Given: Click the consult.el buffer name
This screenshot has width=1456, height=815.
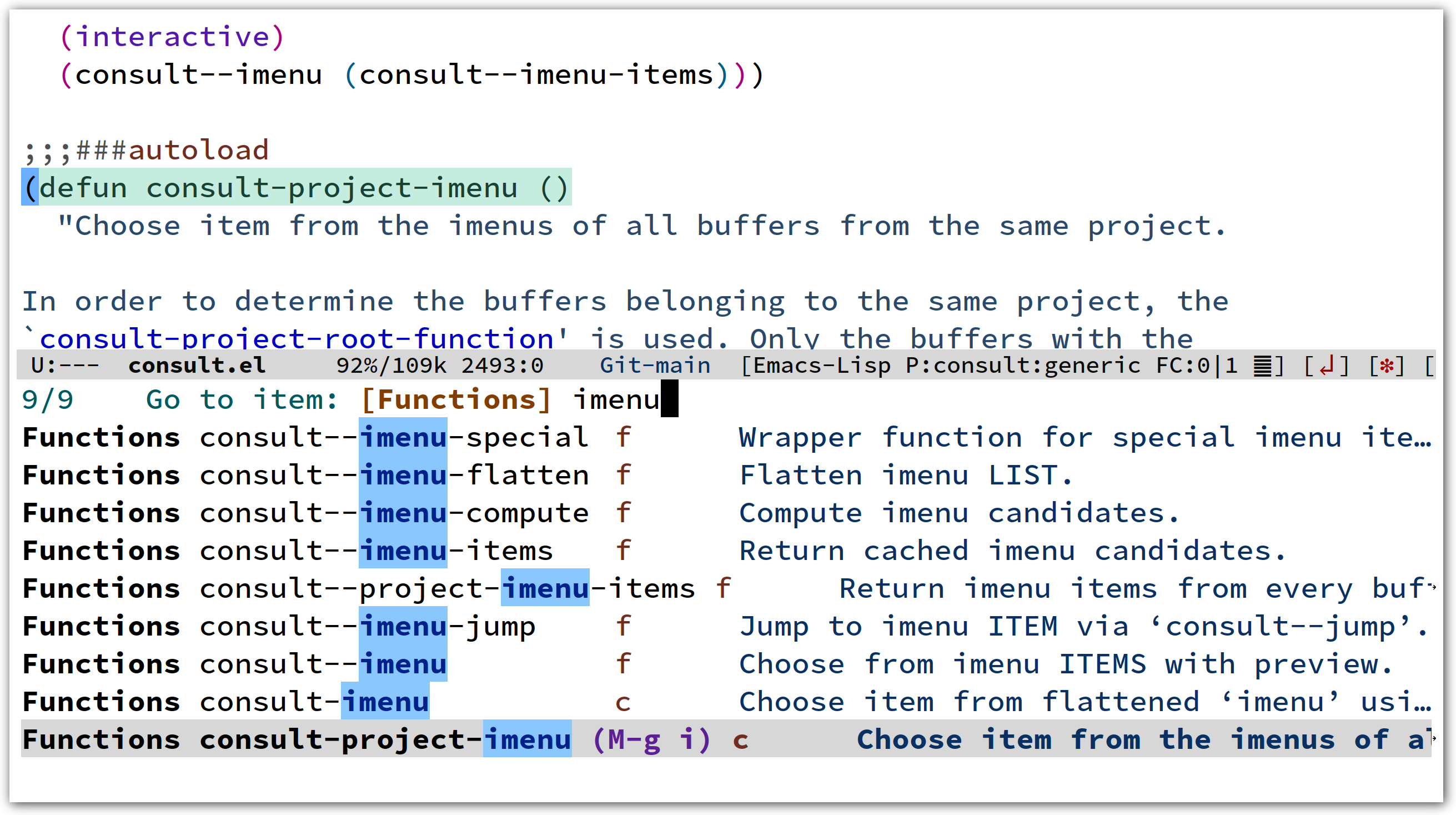Looking at the screenshot, I should pyautogui.click(x=197, y=366).
